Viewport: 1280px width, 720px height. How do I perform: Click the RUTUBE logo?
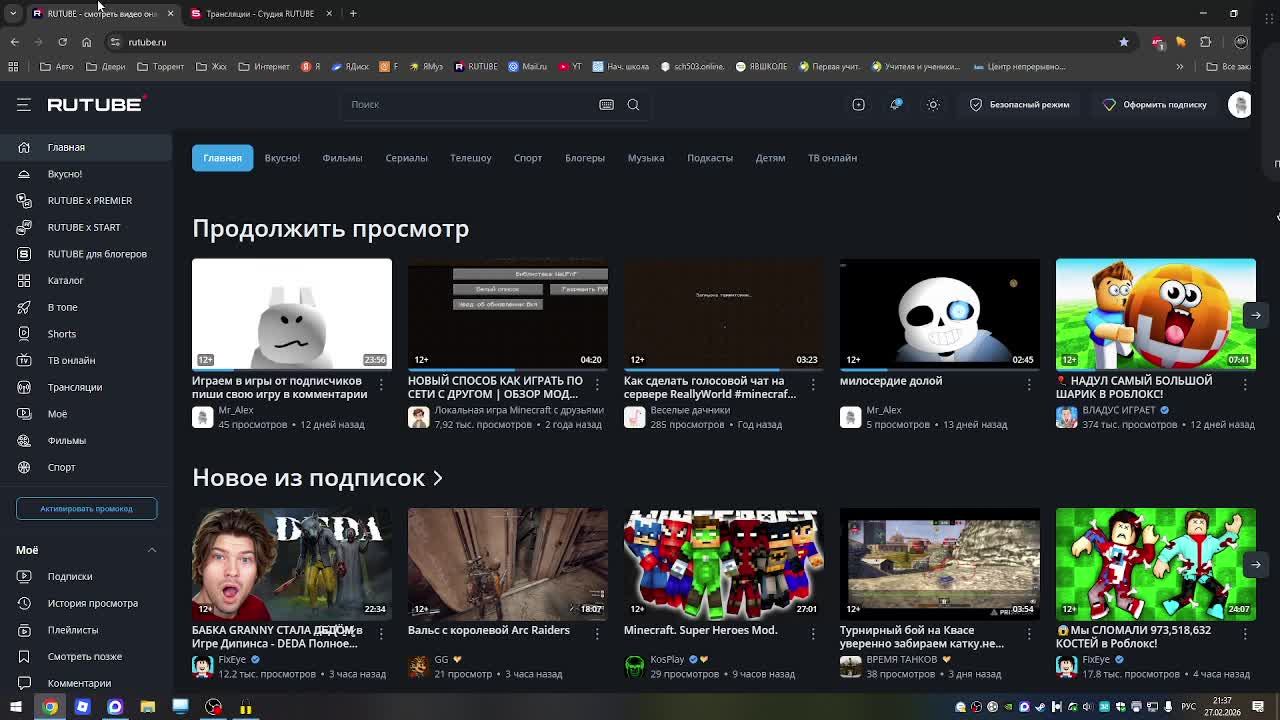97,104
